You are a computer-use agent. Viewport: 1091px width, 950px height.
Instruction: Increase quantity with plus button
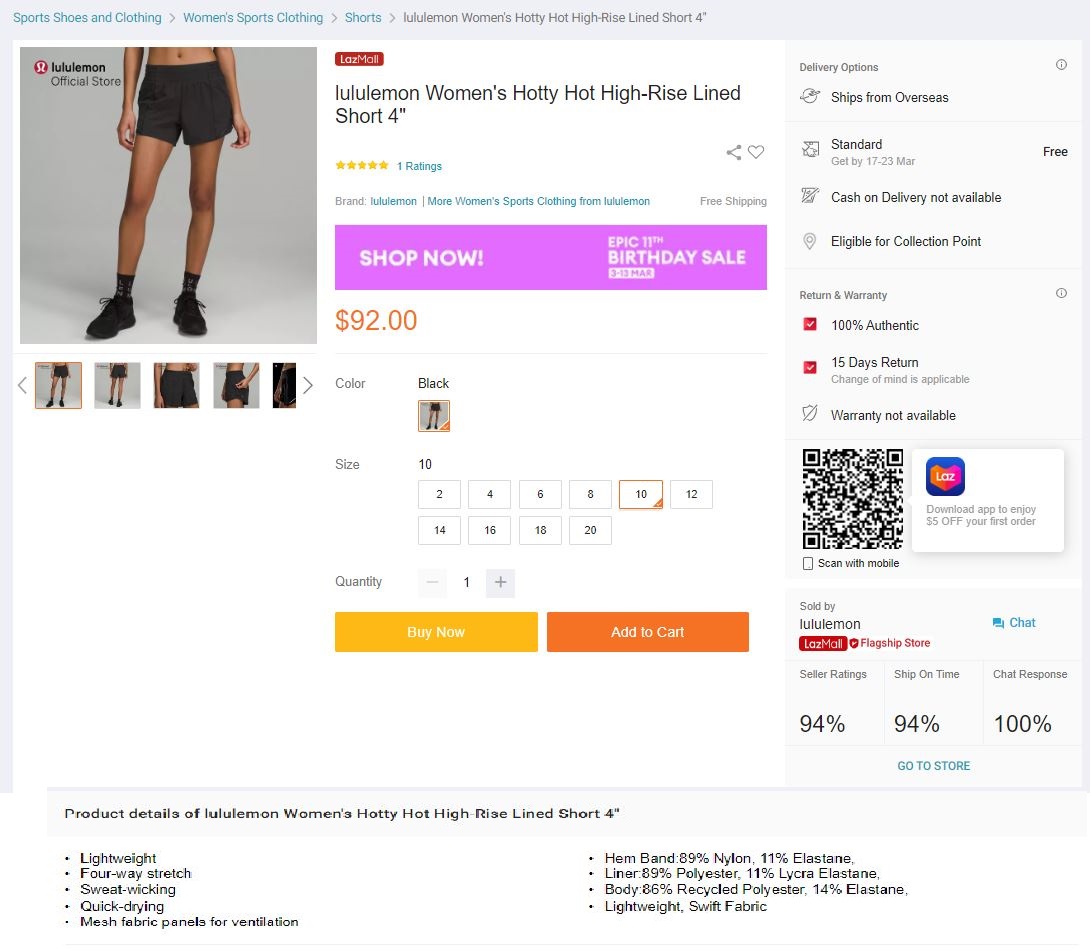pos(500,583)
